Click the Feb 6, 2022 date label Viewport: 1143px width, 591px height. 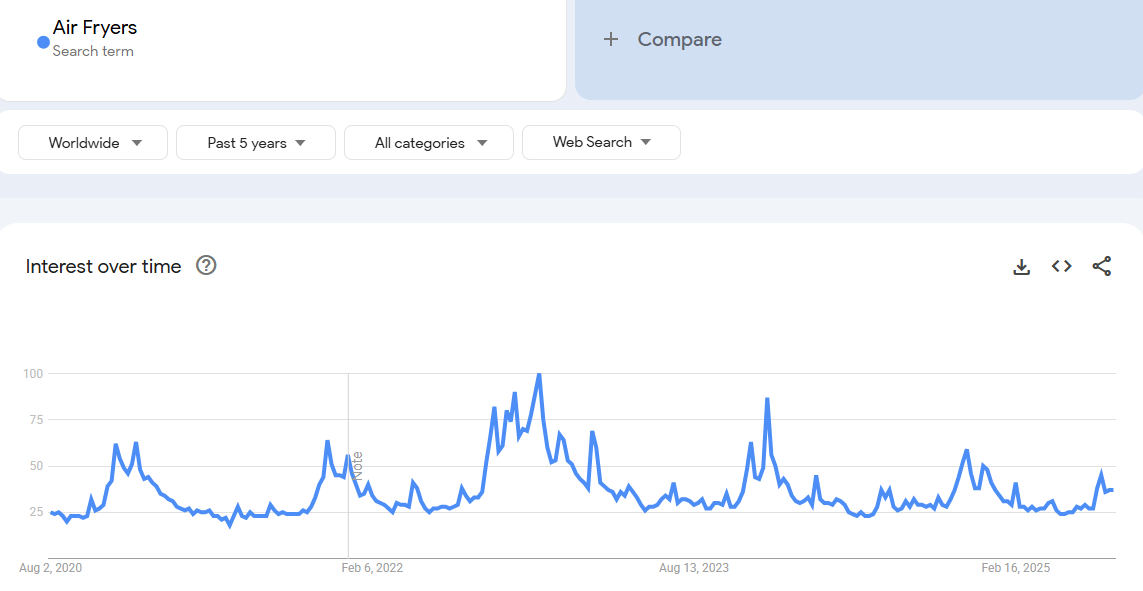372,568
